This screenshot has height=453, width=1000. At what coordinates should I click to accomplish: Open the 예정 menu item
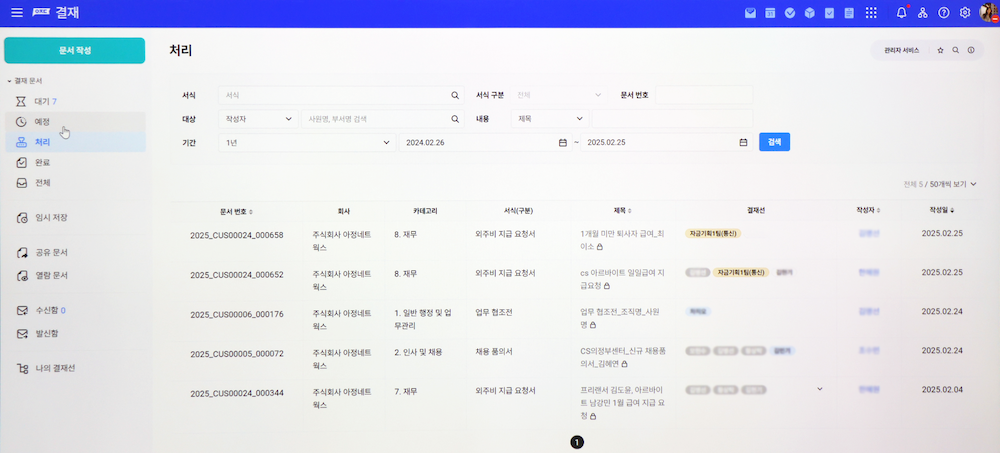(x=75, y=122)
